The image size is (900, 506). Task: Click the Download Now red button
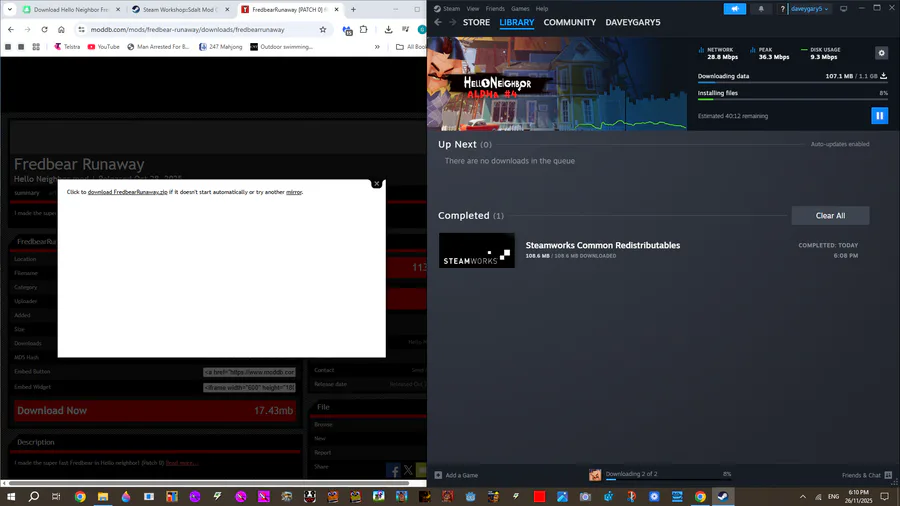[155, 411]
